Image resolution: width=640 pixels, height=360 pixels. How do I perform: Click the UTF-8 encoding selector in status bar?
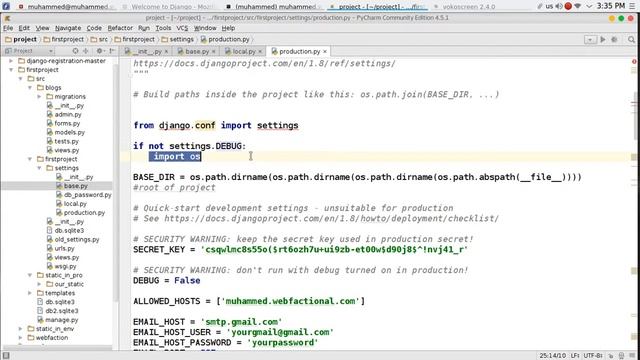pyautogui.click(x=593, y=356)
